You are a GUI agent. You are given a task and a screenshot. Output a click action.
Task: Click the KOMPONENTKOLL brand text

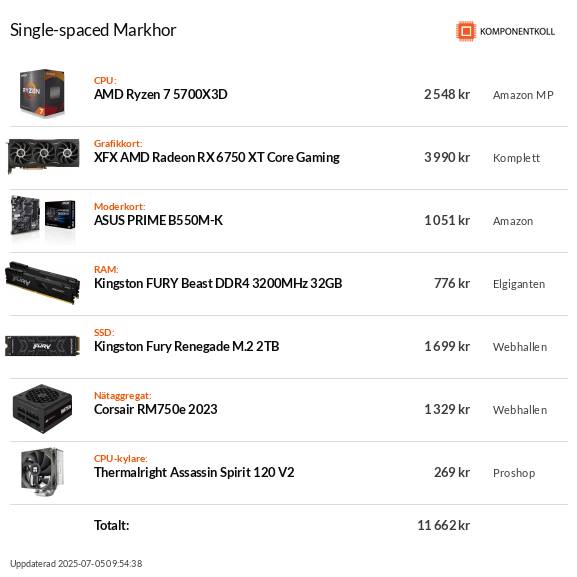click(517, 32)
